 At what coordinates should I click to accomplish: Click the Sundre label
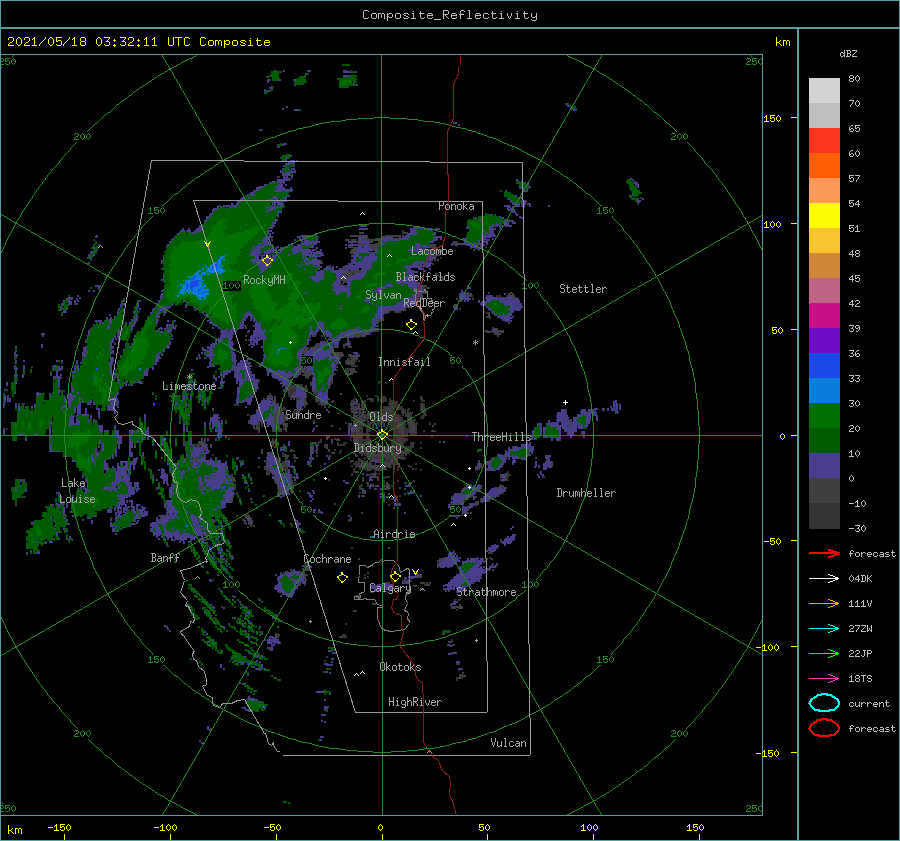(x=303, y=414)
